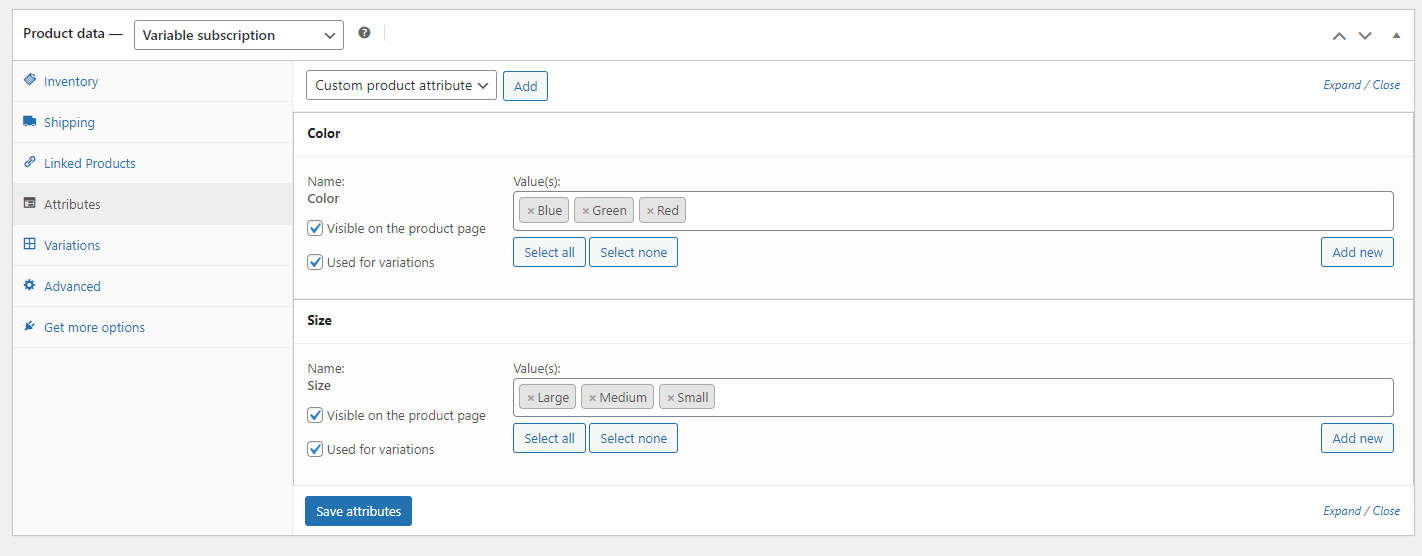Click the help question mark icon
This screenshot has width=1422, height=556.
[x=364, y=33]
